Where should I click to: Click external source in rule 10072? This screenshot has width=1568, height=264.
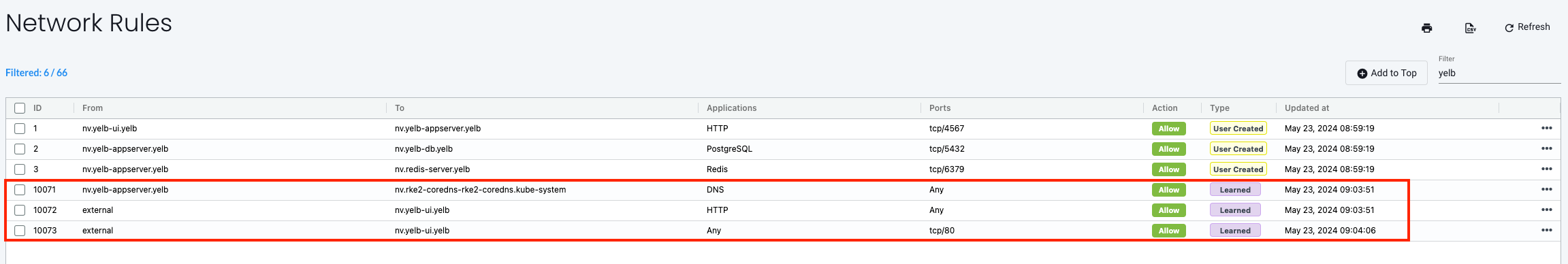coord(97,210)
